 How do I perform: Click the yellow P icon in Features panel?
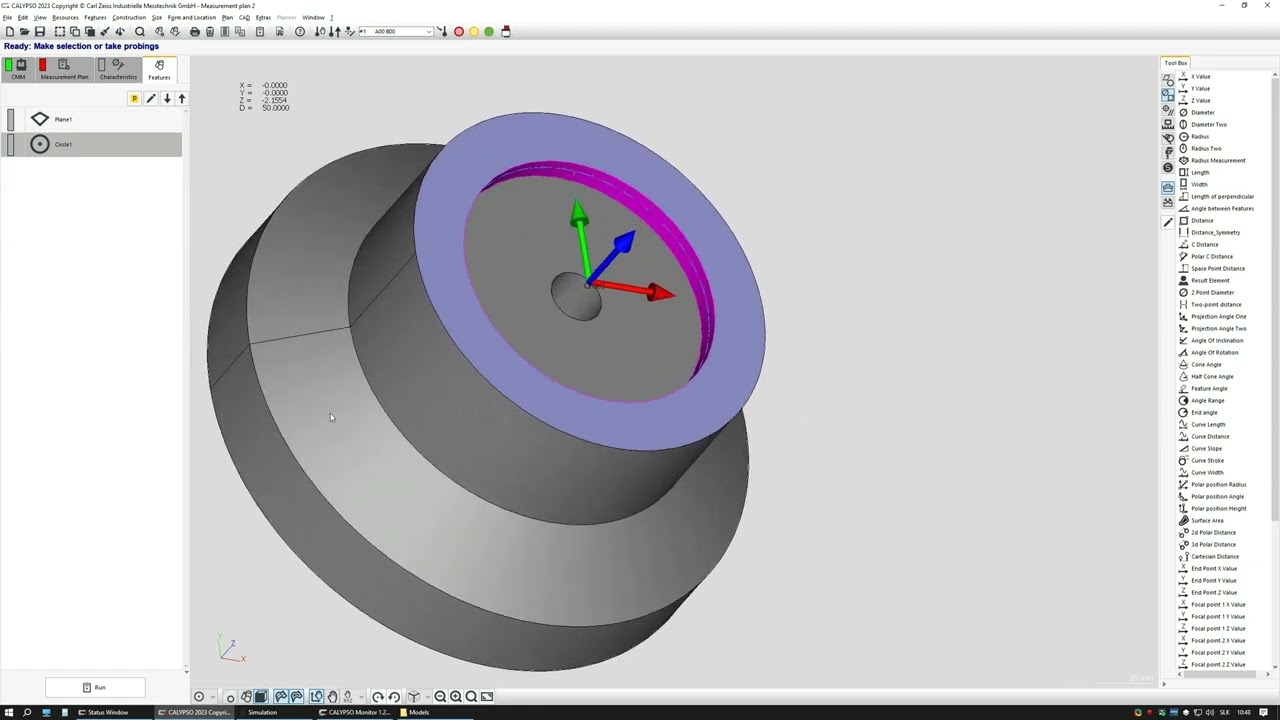coord(134,98)
